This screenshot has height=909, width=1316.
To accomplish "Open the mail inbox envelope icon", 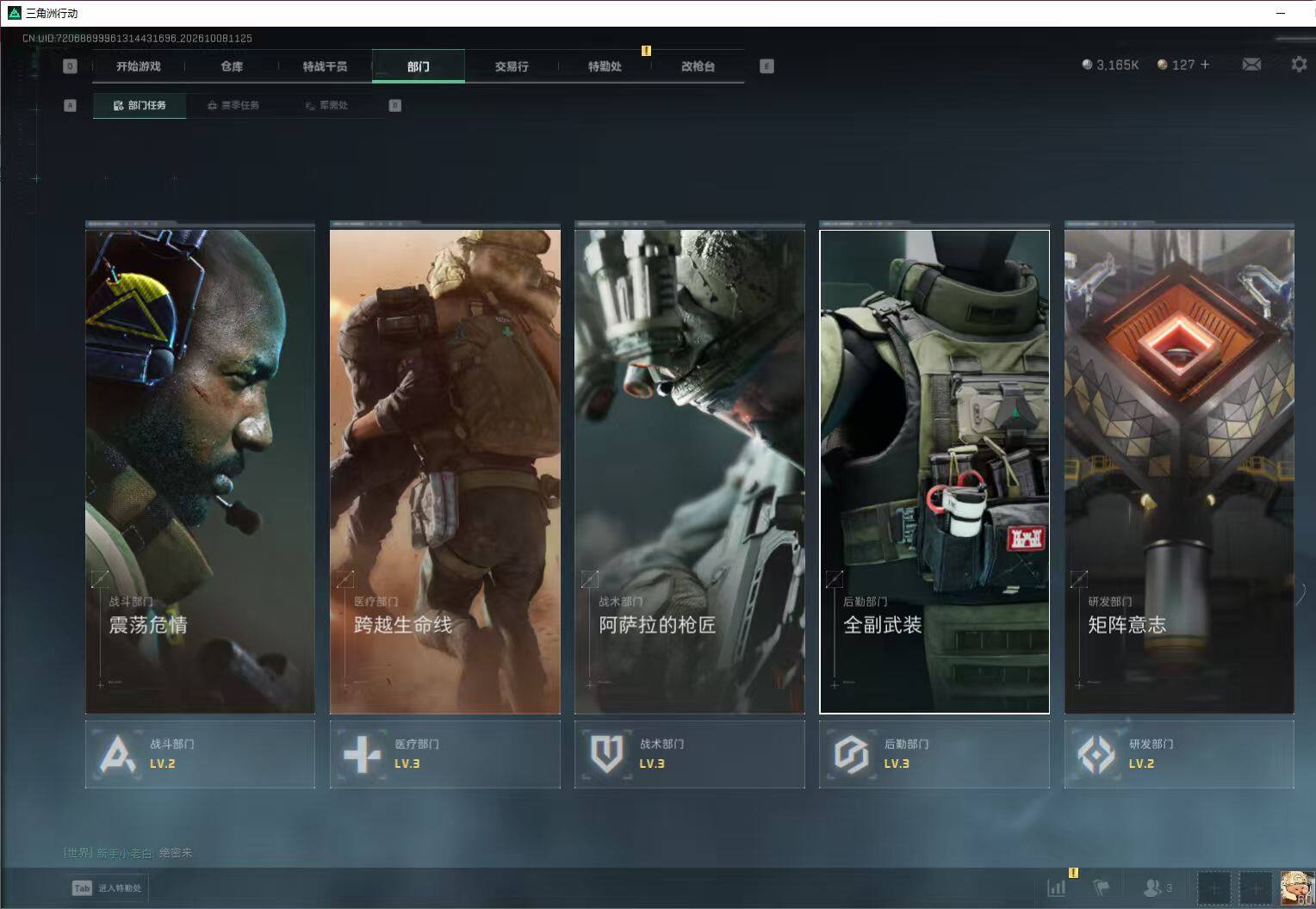I will pyautogui.click(x=1251, y=65).
